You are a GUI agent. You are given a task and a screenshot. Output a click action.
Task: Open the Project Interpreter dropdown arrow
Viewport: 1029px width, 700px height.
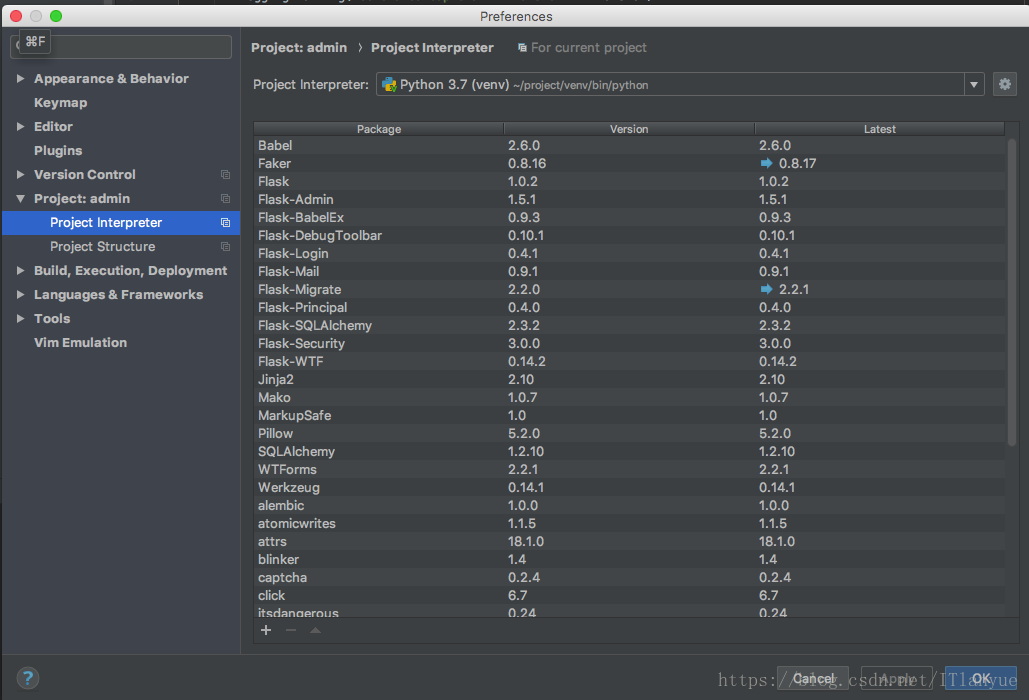point(974,84)
